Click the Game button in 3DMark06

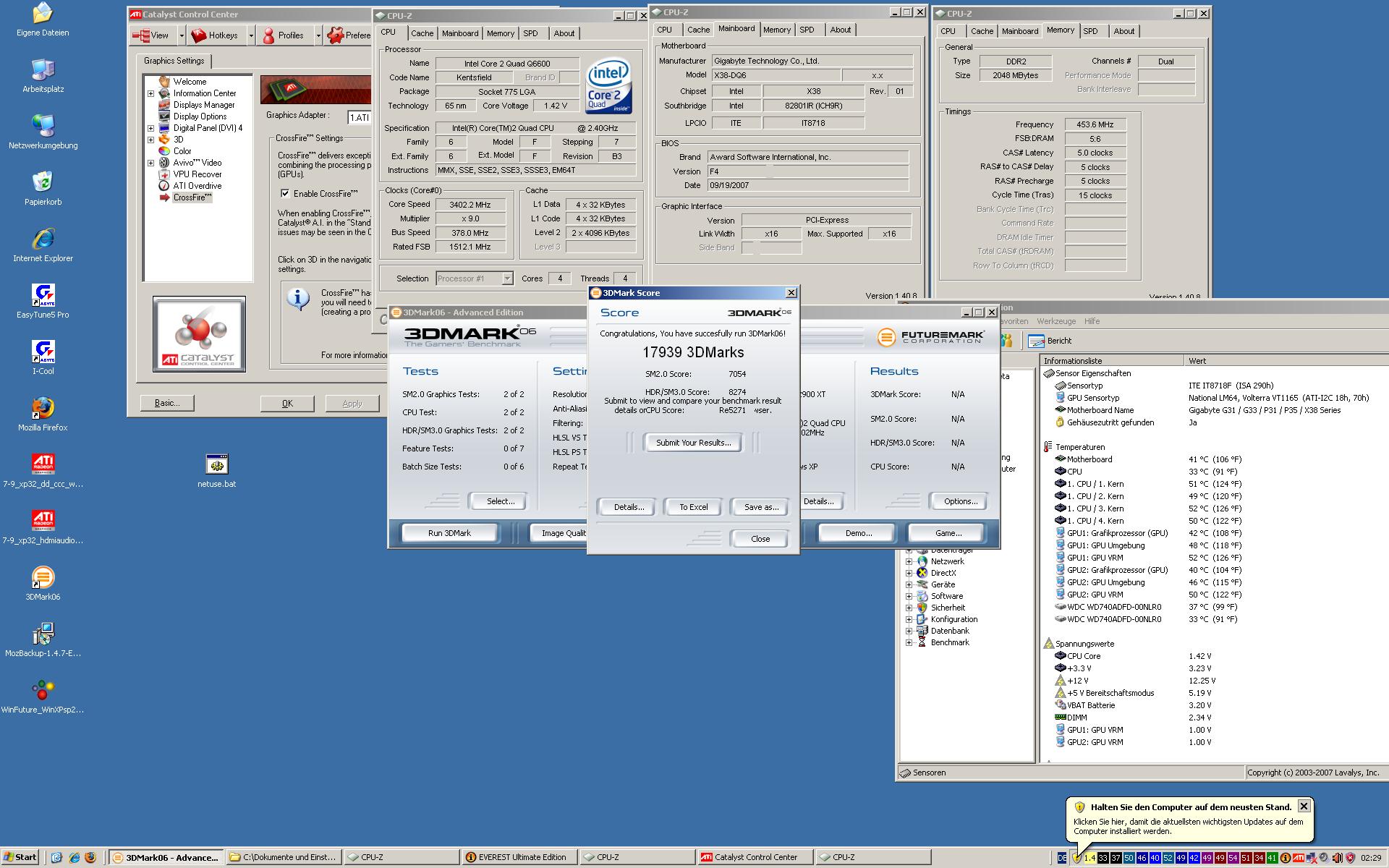[948, 533]
